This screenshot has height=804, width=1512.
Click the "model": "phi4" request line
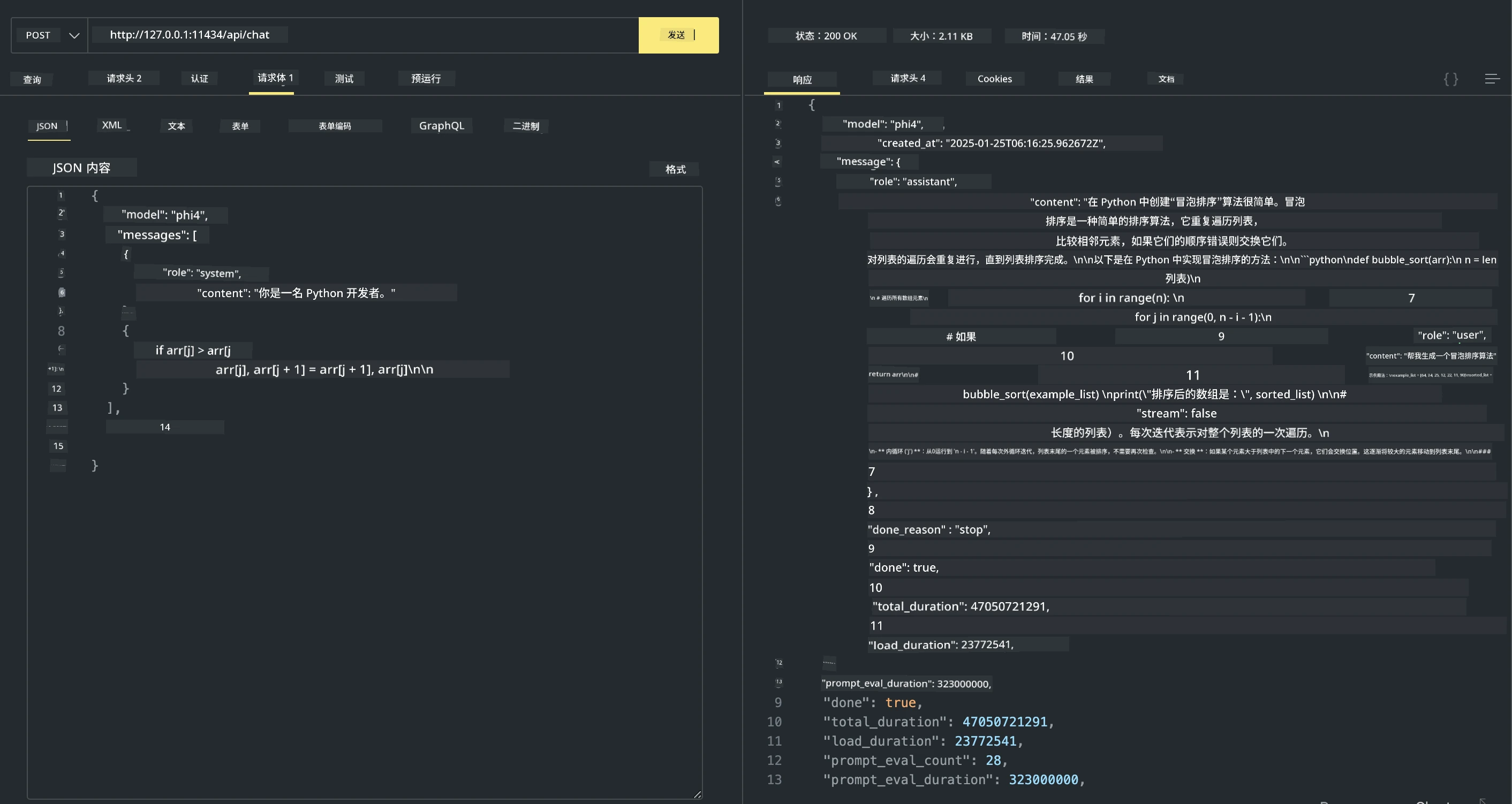coord(165,215)
